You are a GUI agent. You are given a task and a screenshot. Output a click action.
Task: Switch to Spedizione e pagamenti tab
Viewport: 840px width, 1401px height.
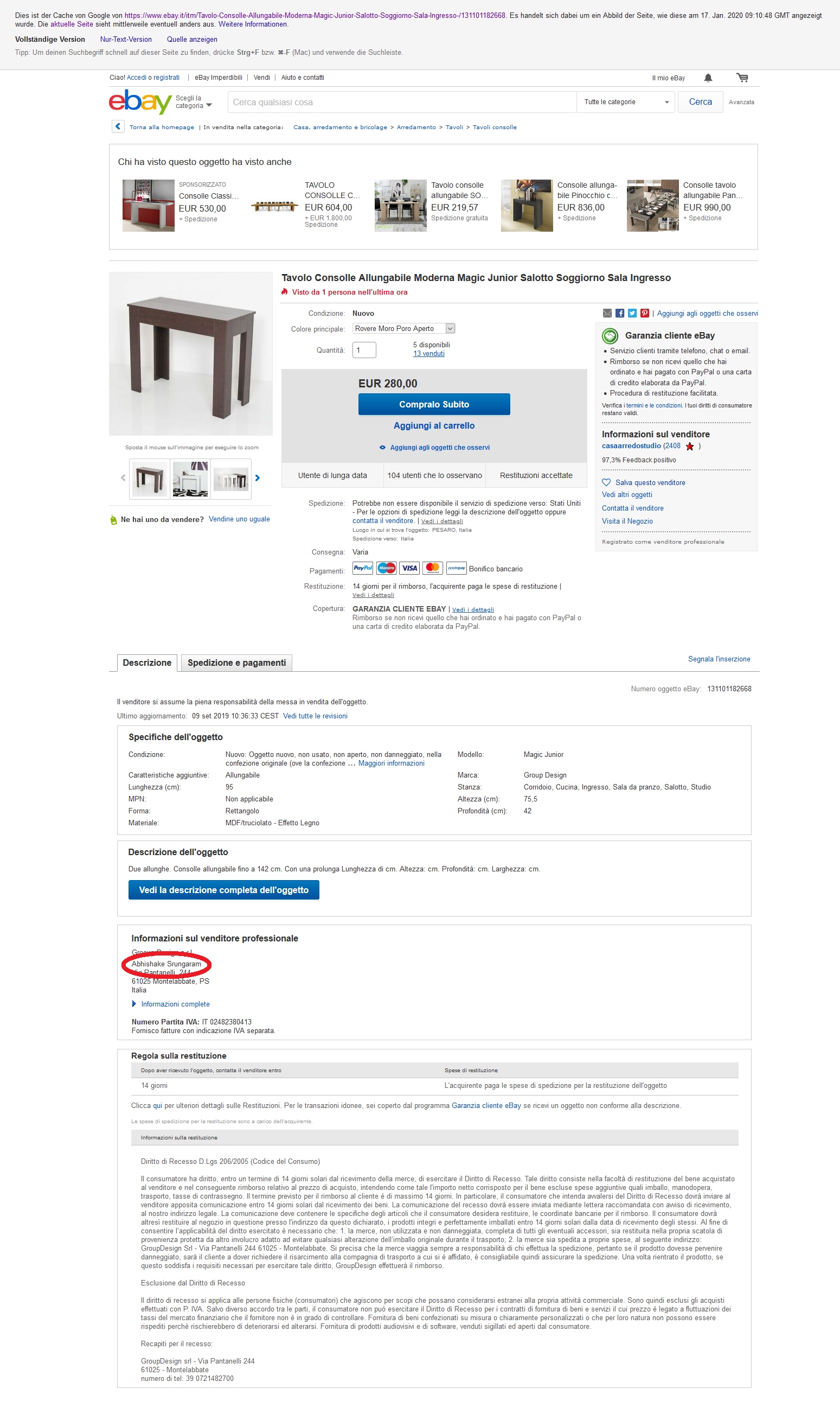tap(236, 663)
